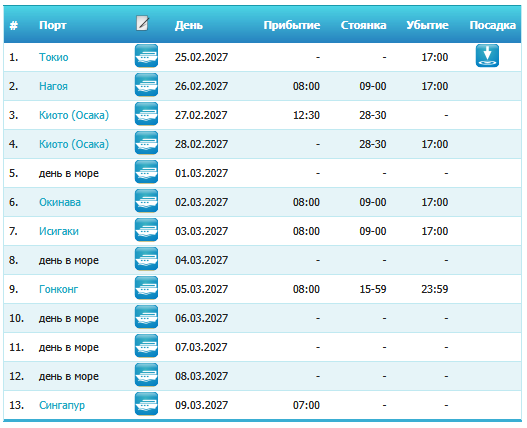Open the Сингапур port link
This screenshot has height=428, width=527.
point(62,405)
